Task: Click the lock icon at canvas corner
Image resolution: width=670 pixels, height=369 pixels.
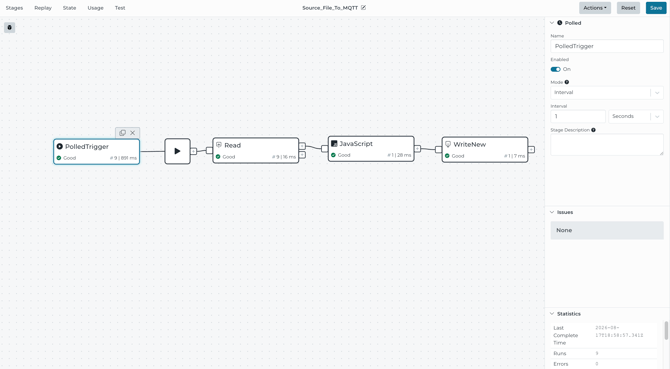Action: point(9,28)
